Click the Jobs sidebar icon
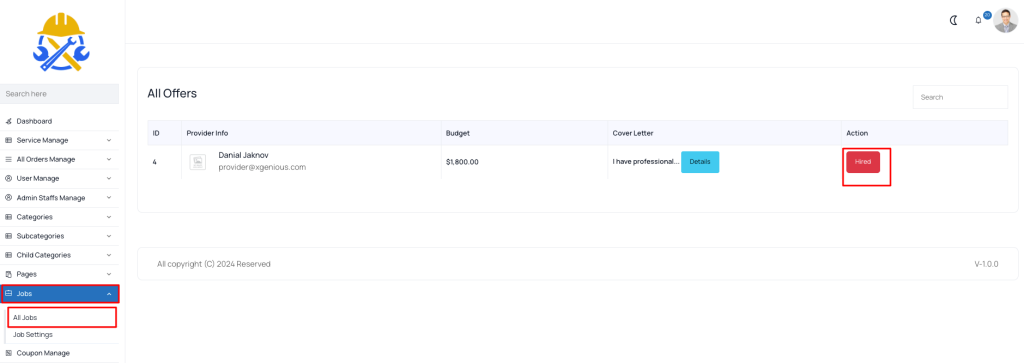The width and height of the screenshot is (1024, 363). (8, 294)
